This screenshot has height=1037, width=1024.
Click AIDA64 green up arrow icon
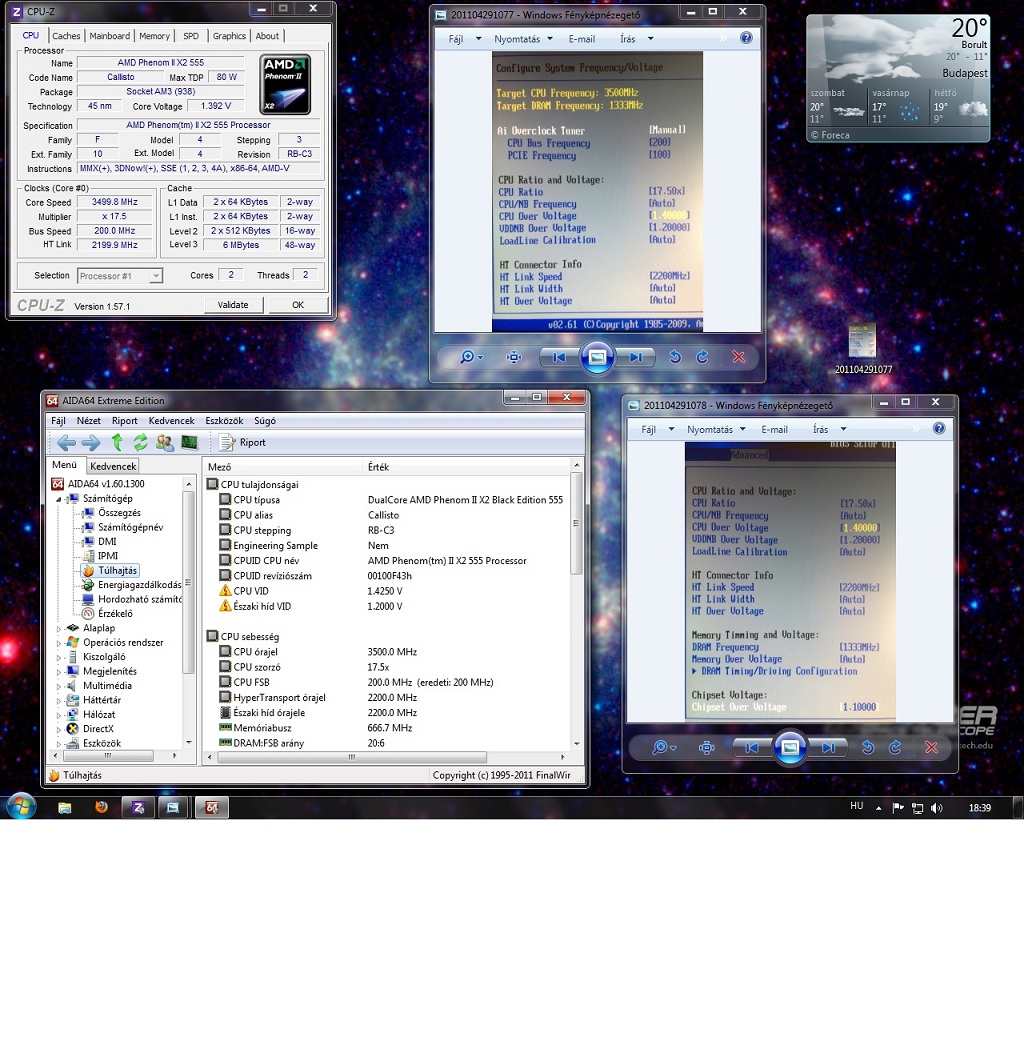point(117,442)
